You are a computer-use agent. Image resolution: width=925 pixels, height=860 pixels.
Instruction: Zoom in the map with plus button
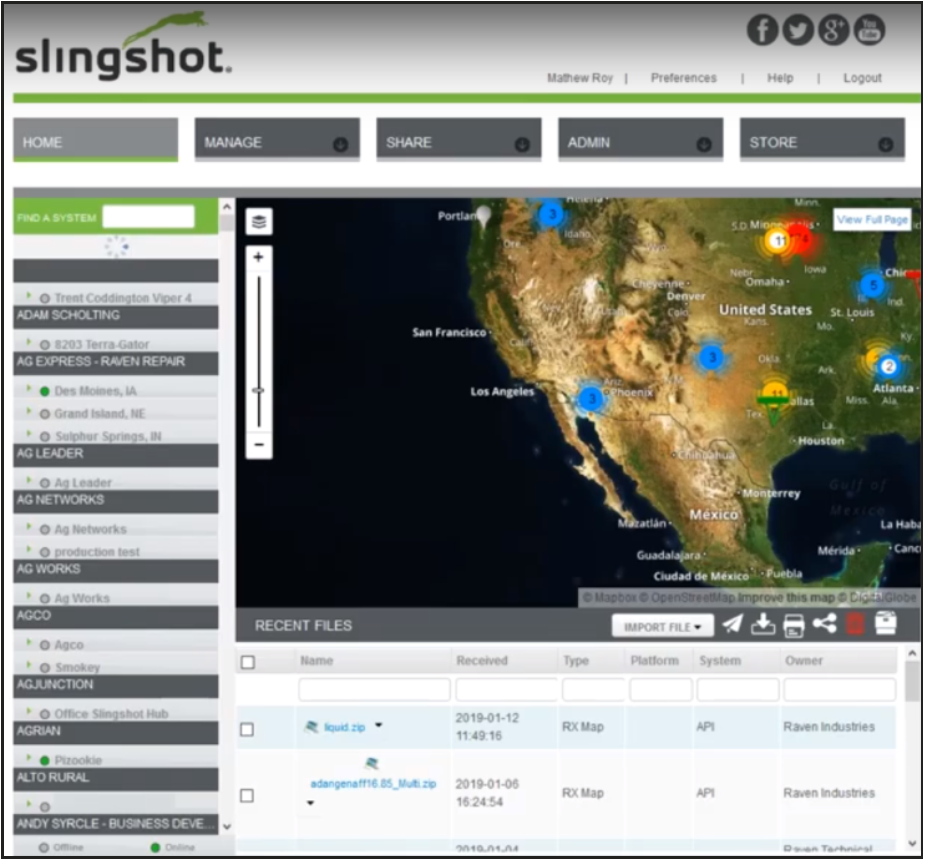pos(258,257)
